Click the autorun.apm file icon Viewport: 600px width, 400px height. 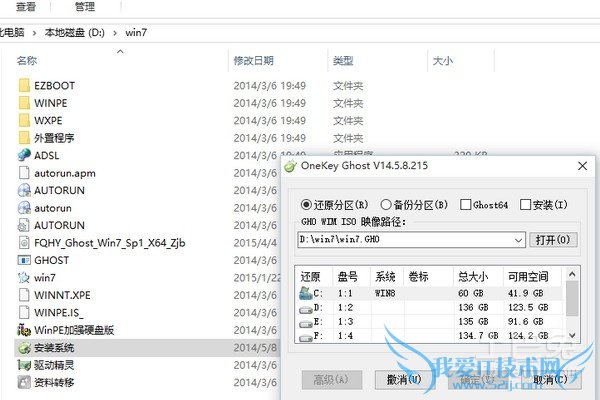click(x=24, y=173)
